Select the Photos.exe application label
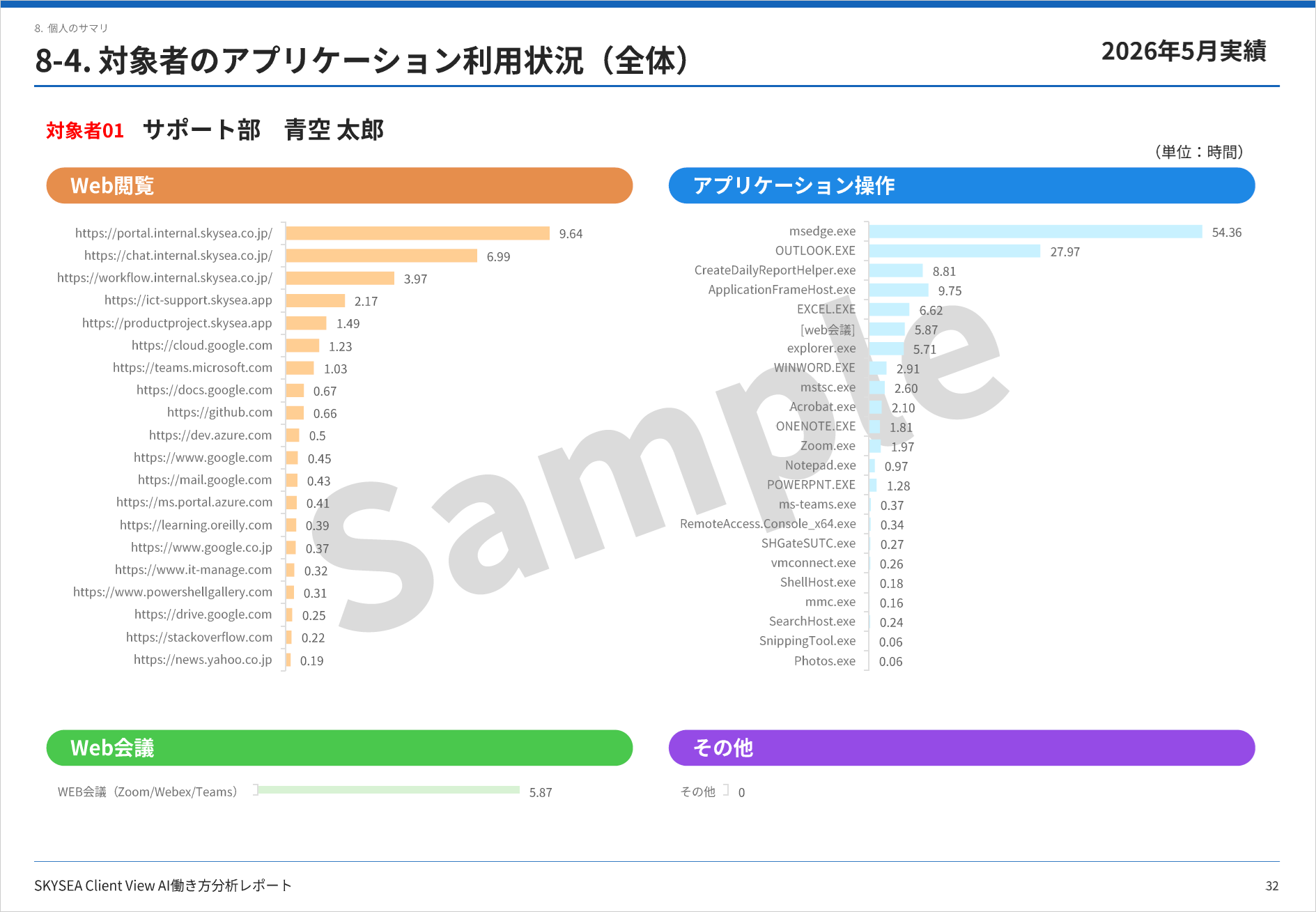Viewport: 1316px width, 912px height. tap(825, 661)
